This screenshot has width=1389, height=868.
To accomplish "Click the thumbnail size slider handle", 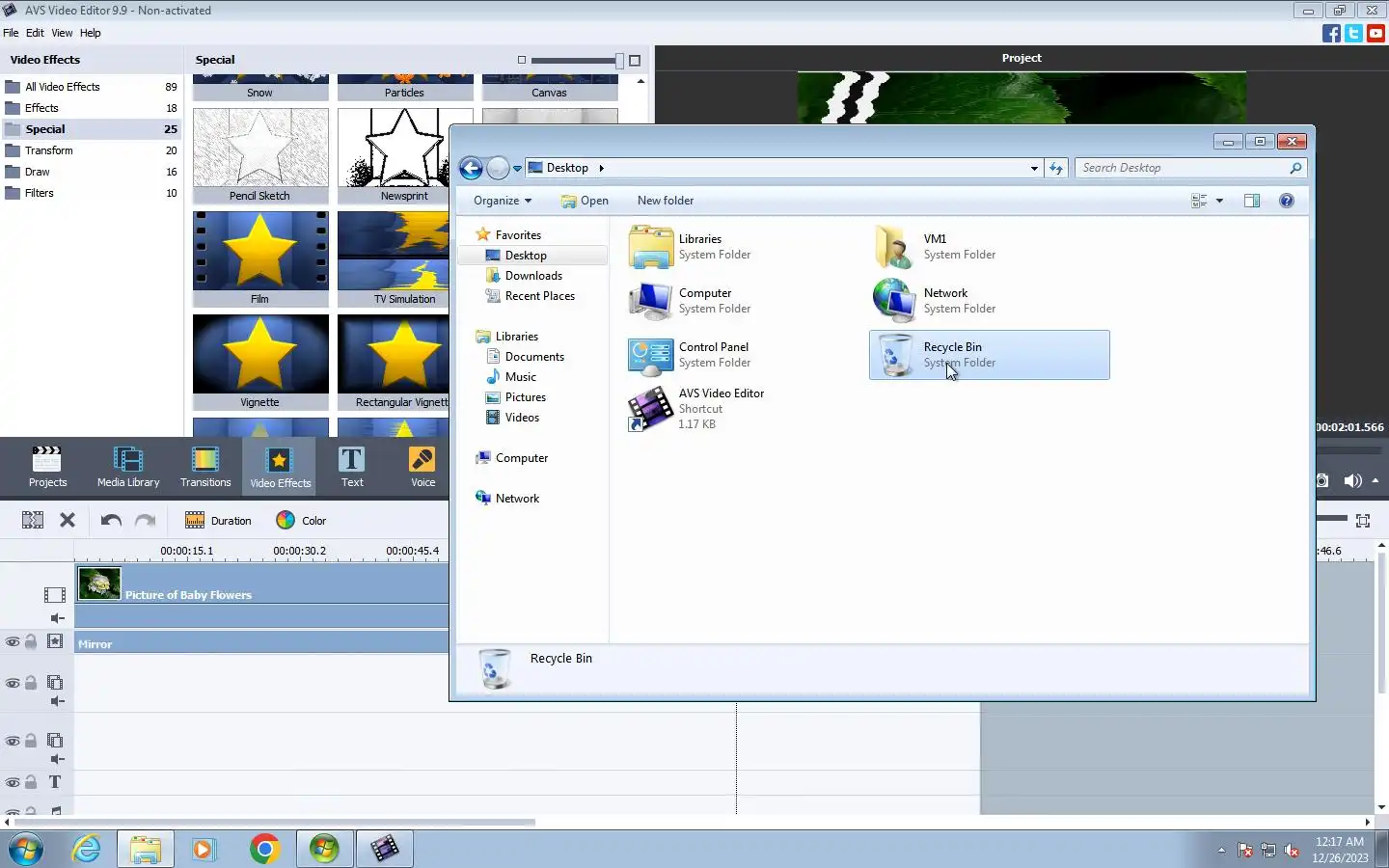I will [x=619, y=60].
